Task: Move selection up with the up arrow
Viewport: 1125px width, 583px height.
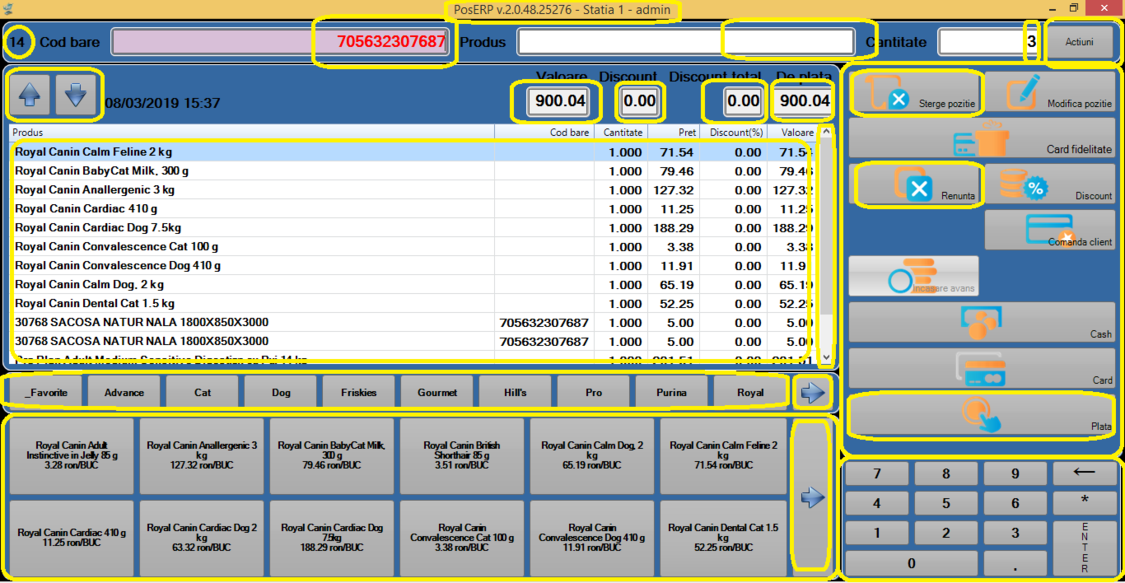Action: coord(30,95)
